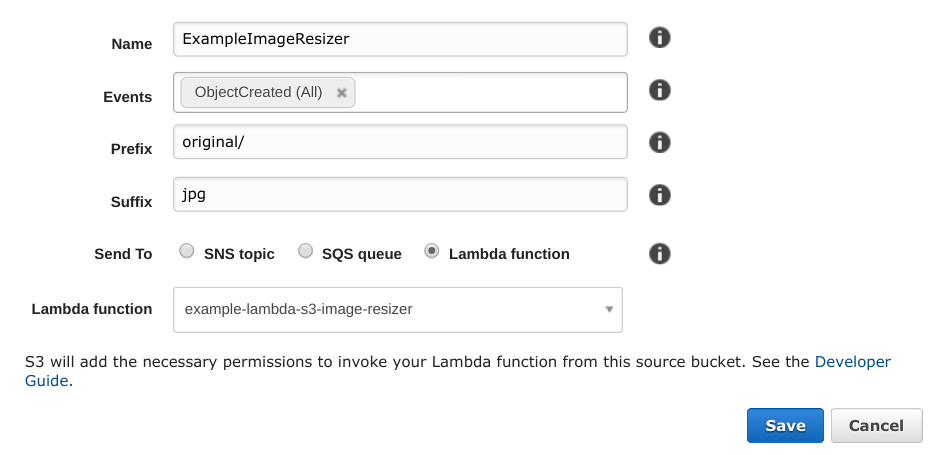Click the info icon next to Name field
938x455 pixels.
point(659,38)
